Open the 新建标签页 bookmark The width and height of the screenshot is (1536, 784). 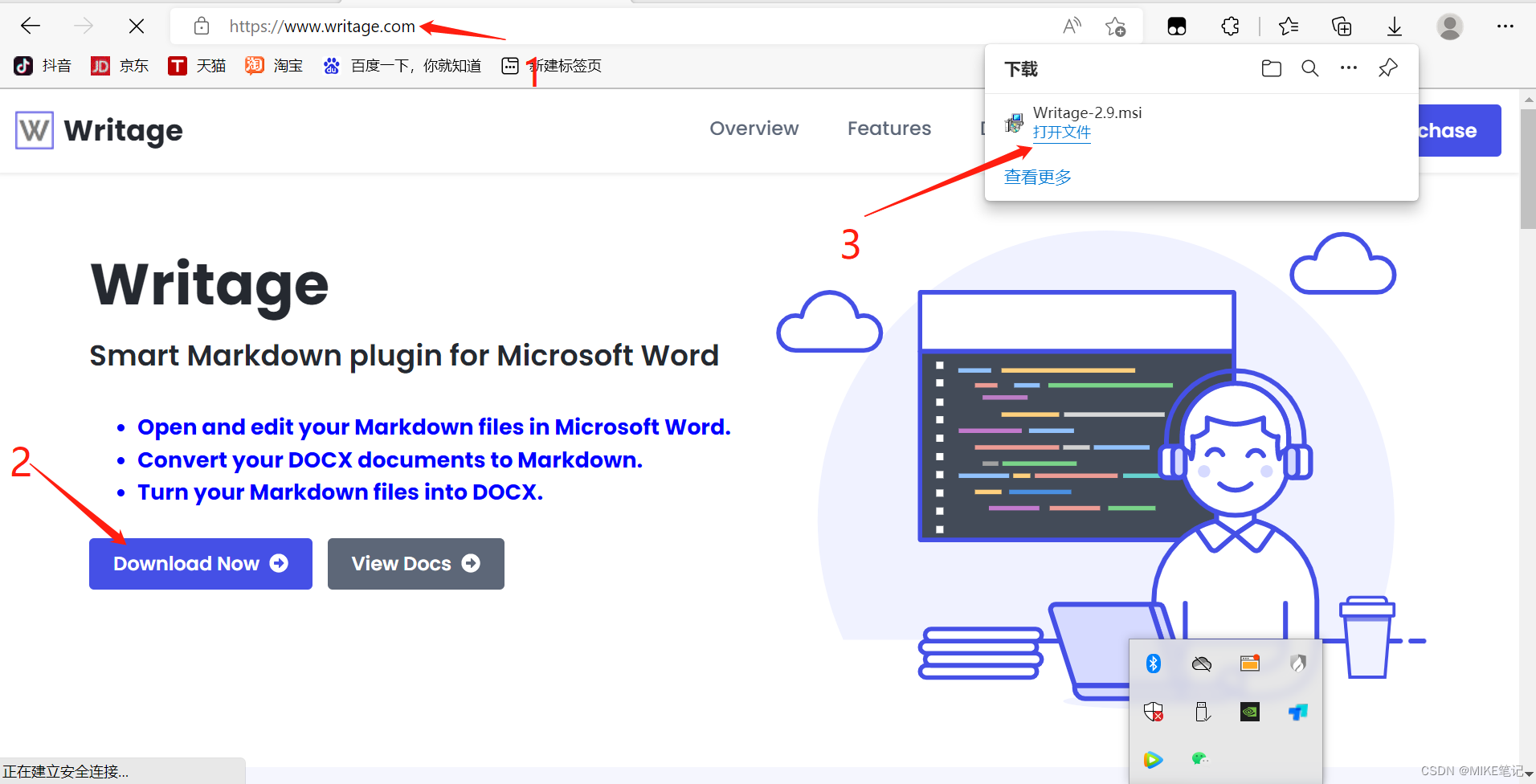tap(551, 66)
